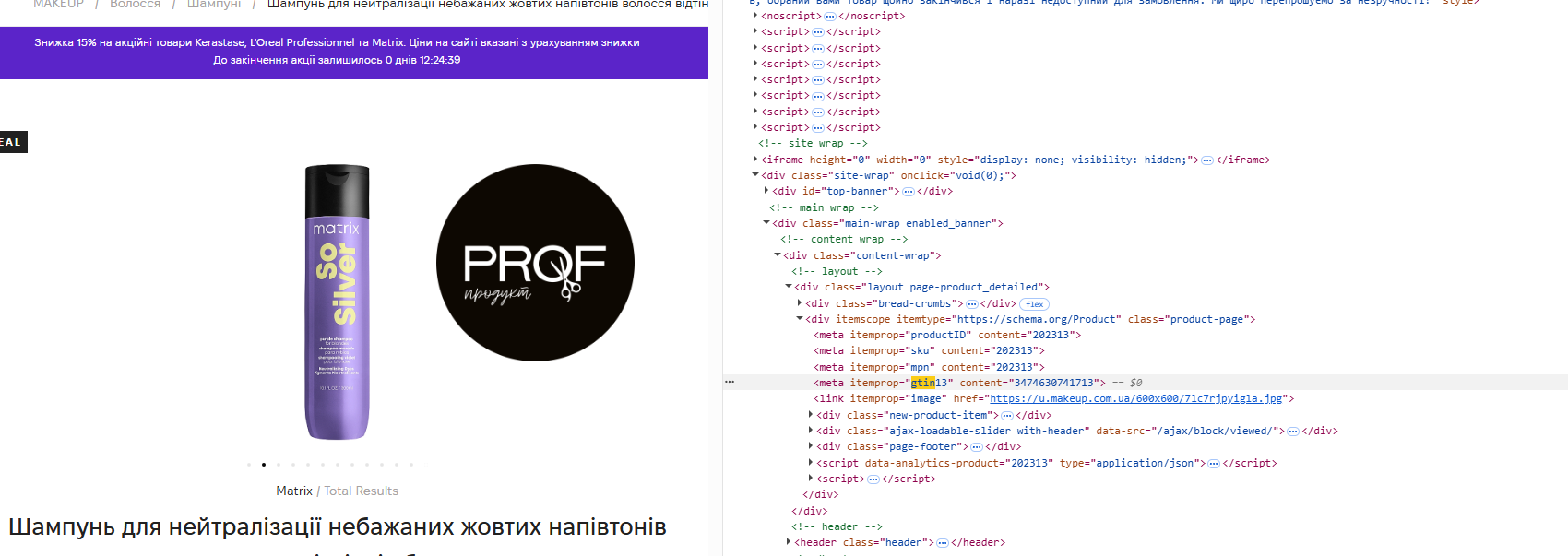
Task: Open the u.makeup.com.ua image href link
Action: 1136,398
